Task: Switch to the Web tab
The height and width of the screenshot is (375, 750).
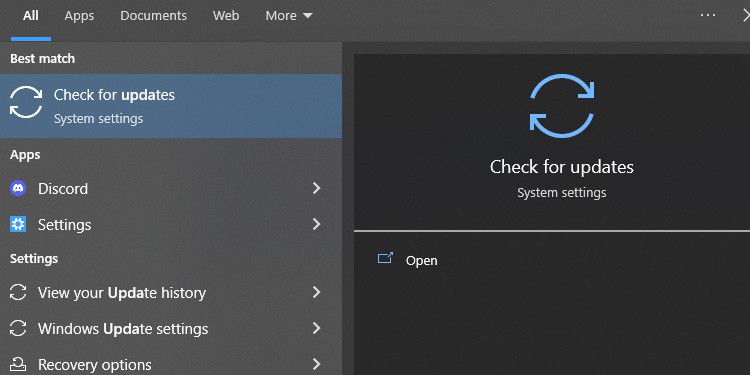Action: (226, 16)
